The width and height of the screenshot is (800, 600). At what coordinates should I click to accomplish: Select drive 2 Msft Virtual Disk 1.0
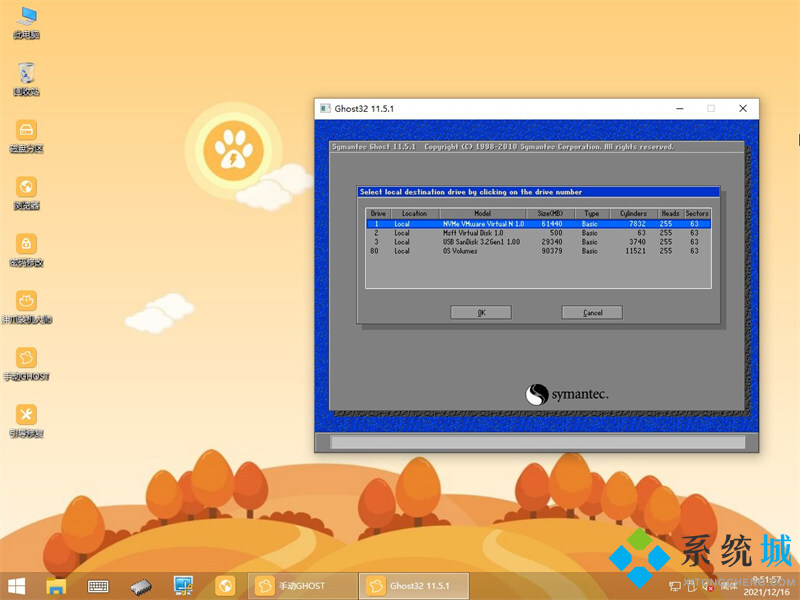coord(538,233)
